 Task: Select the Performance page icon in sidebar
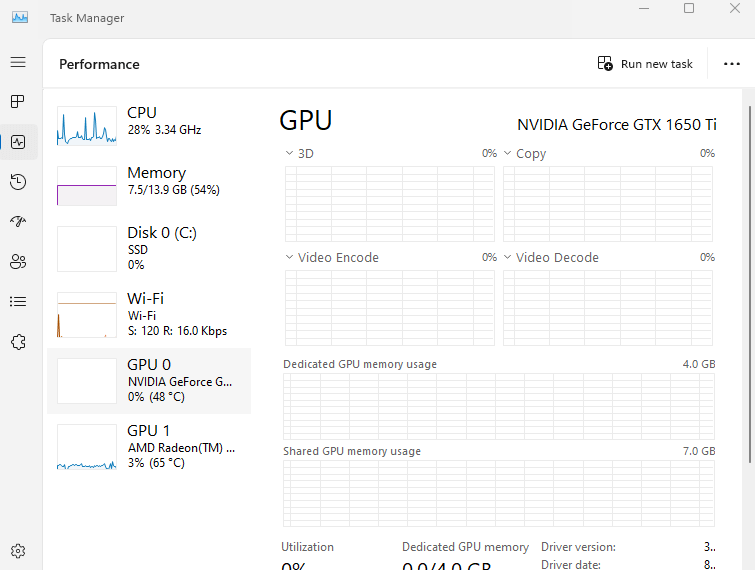(18, 142)
